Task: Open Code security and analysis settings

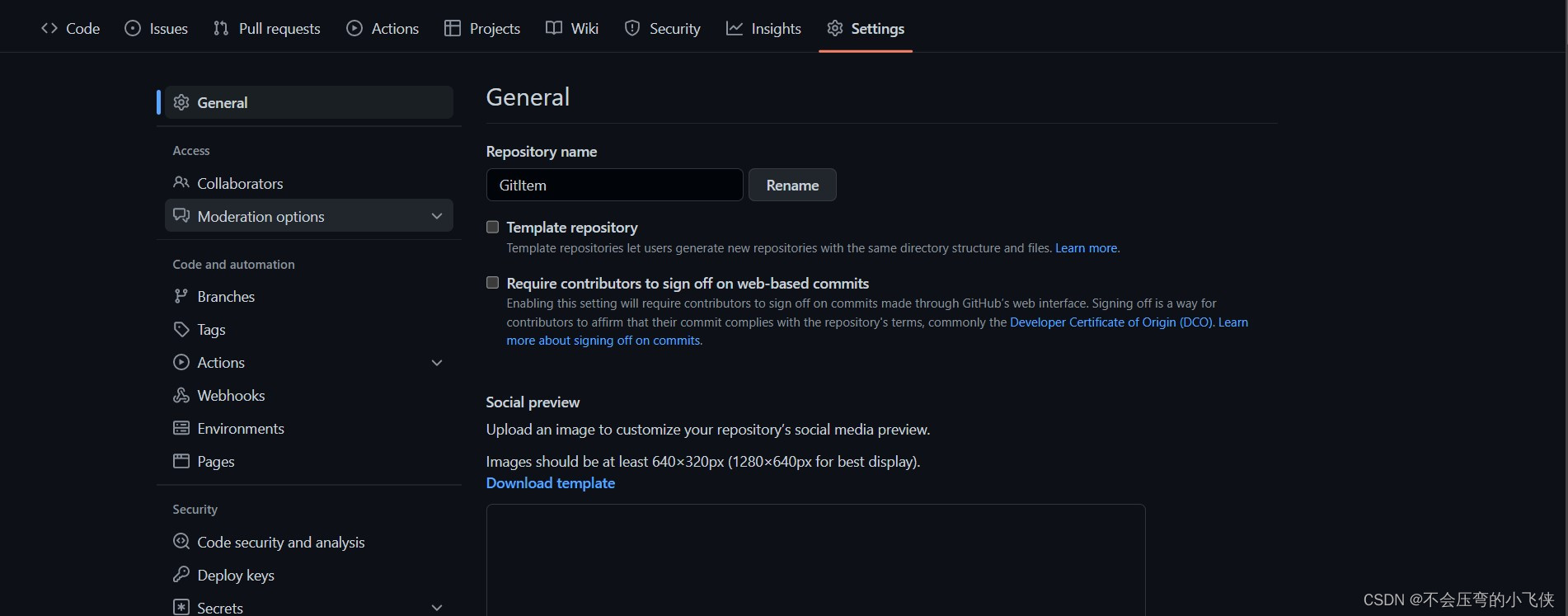Action: point(309,542)
